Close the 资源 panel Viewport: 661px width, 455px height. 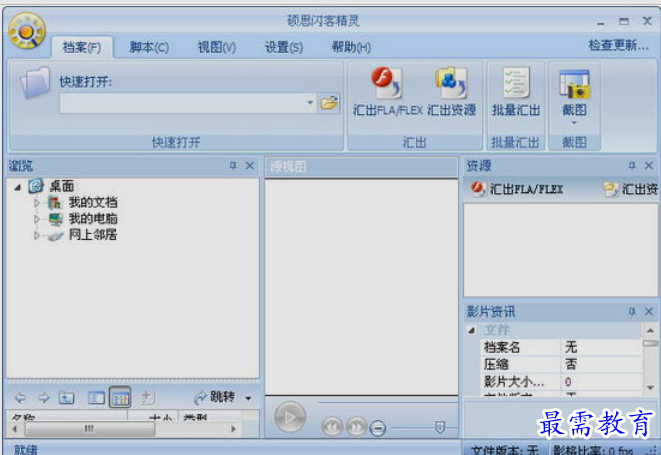coord(649,165)
